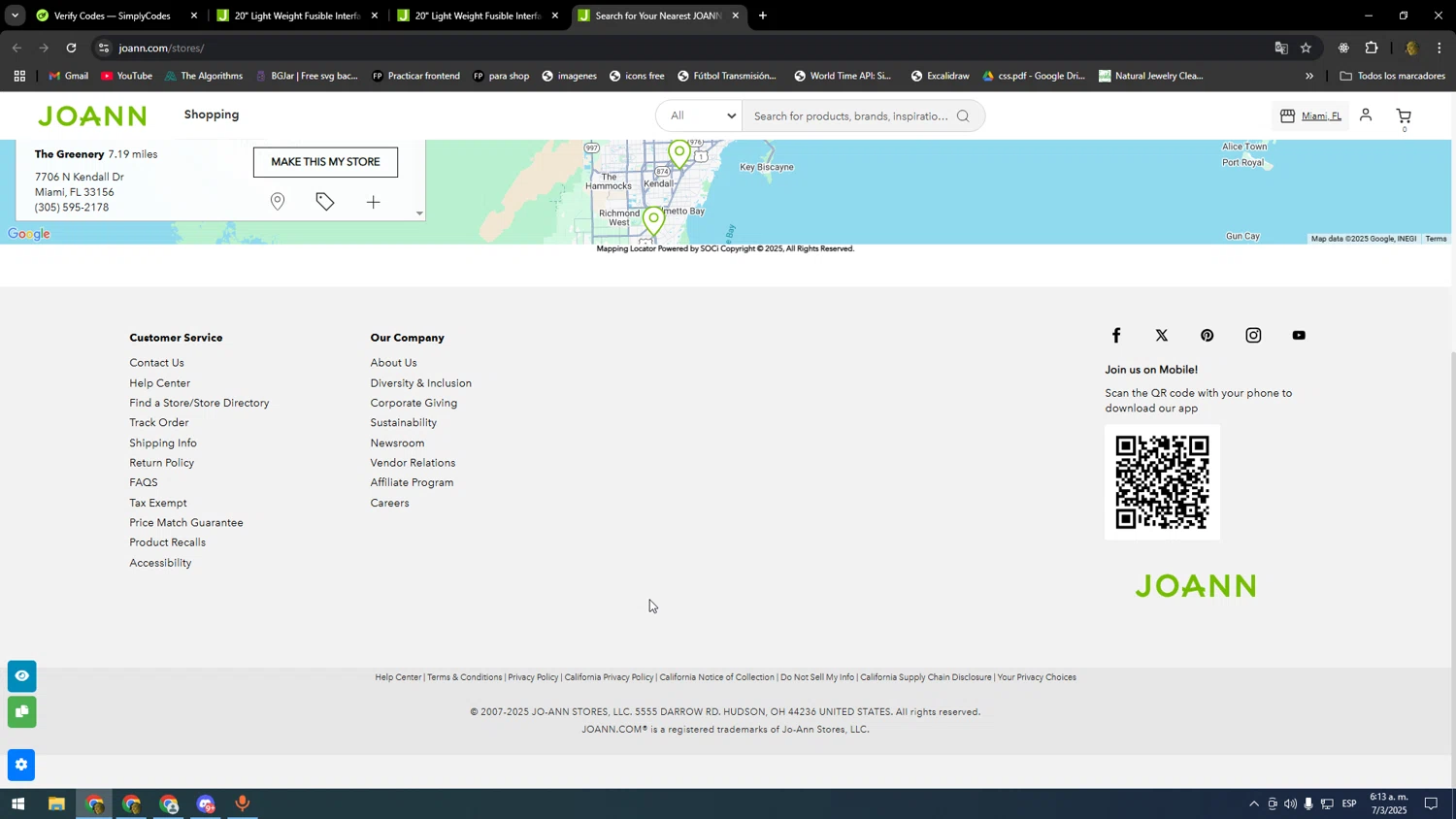Open the Gmail bookmark
This screenshot has height=819, width=1456.
click(69, 76)
